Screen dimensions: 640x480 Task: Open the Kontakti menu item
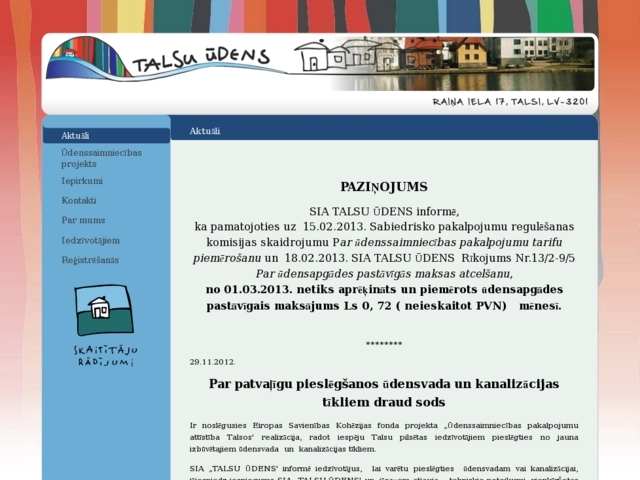79,200
